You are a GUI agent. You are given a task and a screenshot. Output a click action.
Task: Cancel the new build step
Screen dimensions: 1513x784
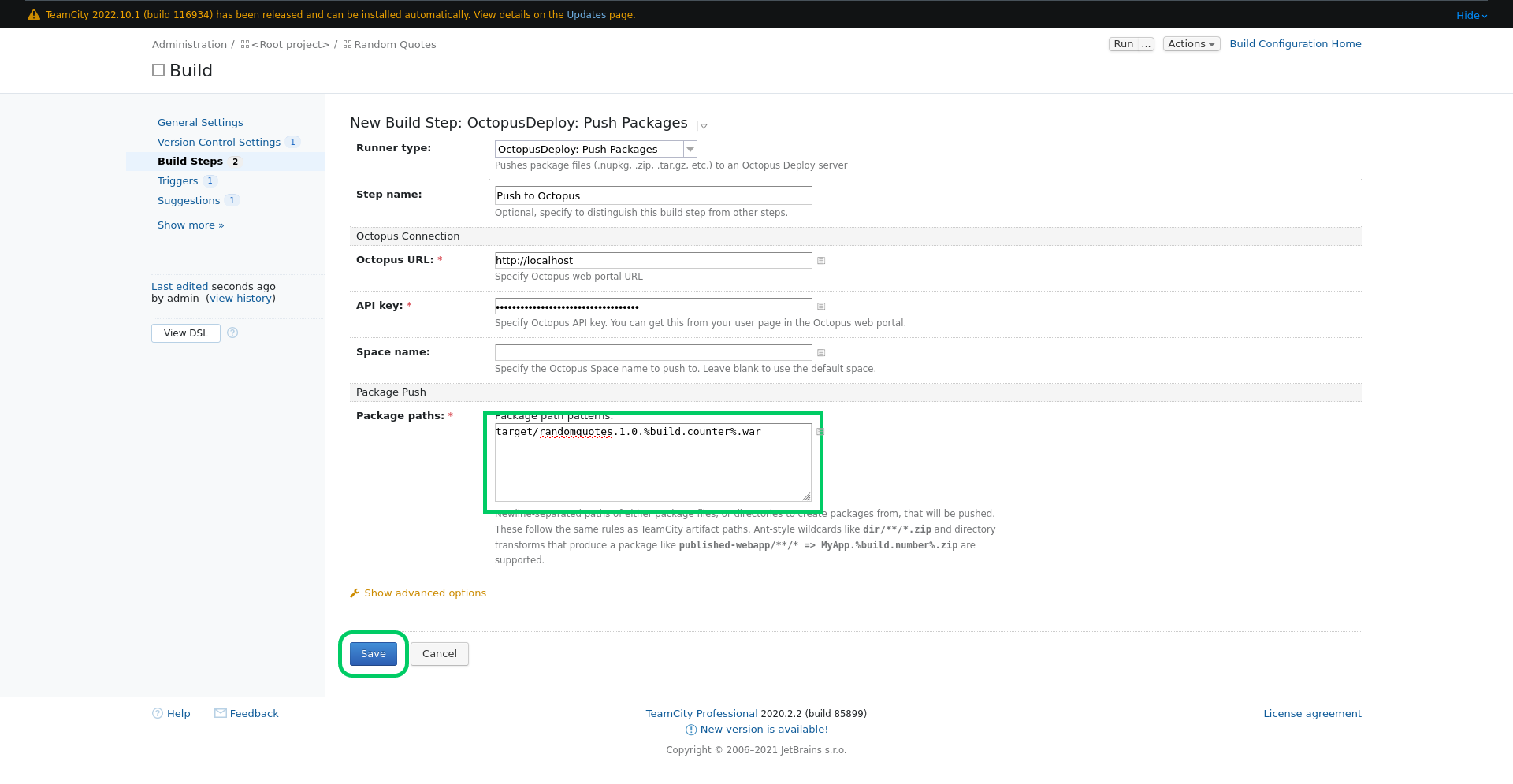440,653
